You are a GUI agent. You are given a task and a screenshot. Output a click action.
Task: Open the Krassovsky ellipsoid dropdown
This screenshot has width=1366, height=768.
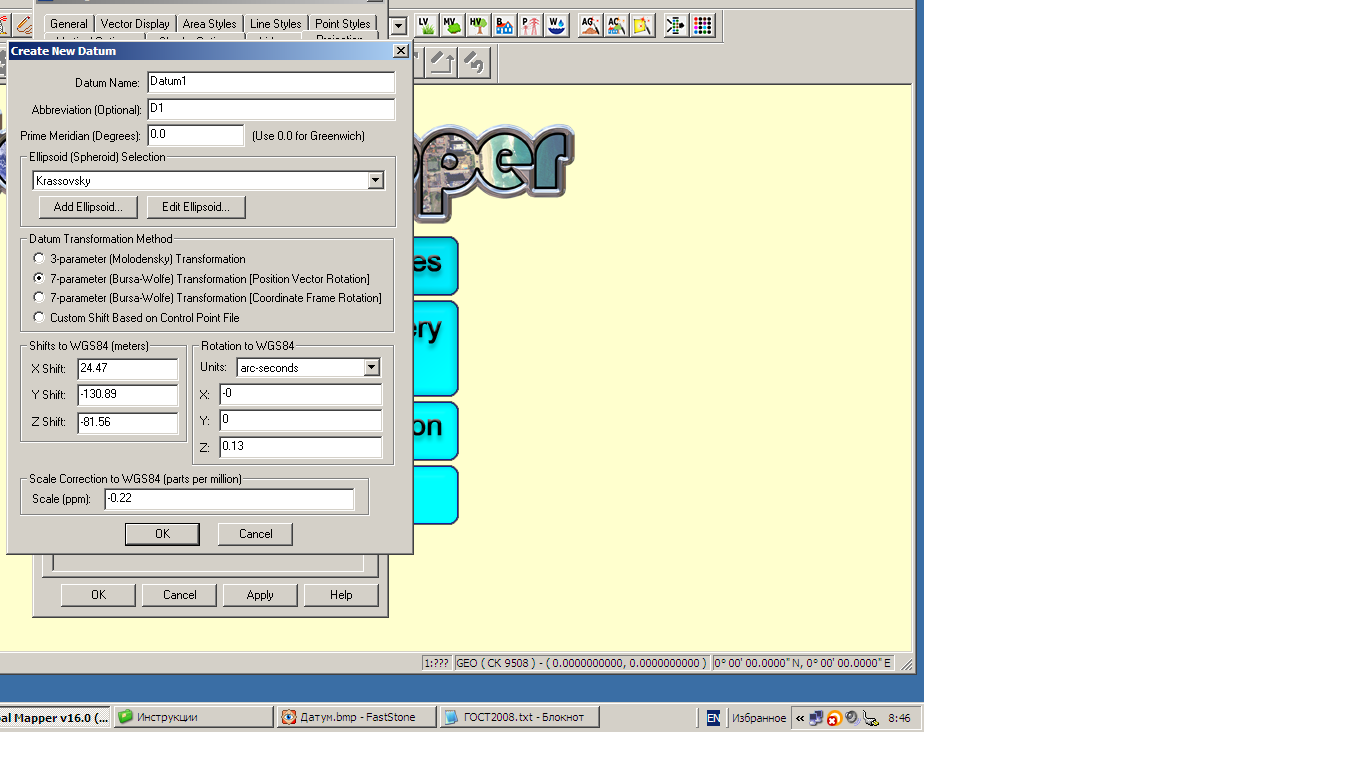pyautogui.click(x=375, y=181)
